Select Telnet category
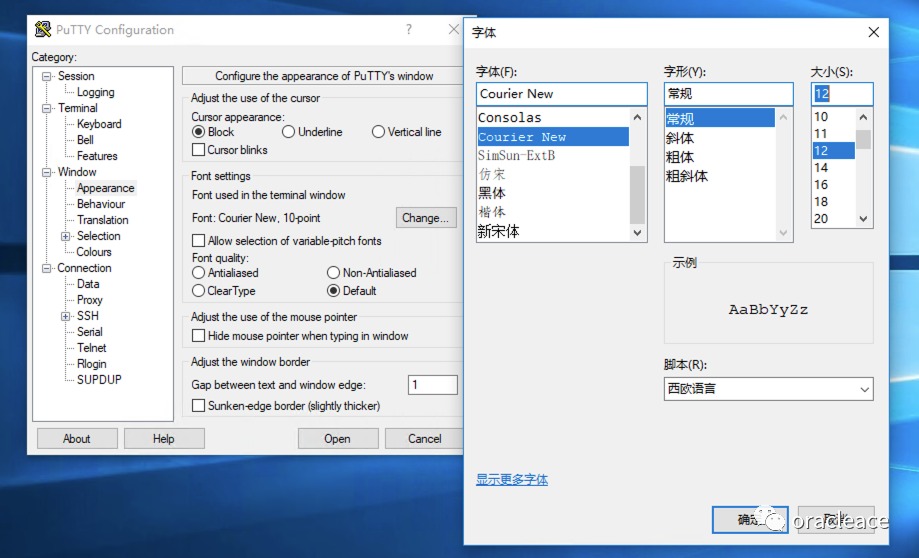 tap(91, 348)
